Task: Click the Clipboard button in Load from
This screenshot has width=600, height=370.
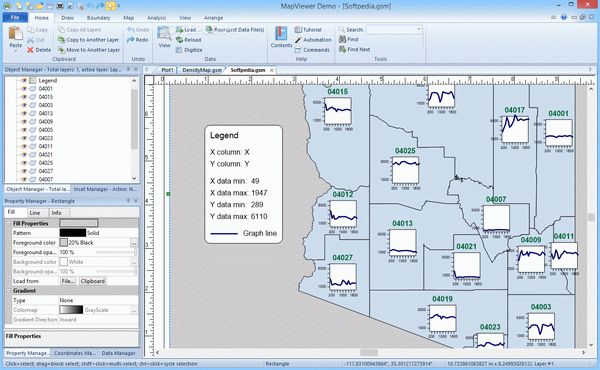Action: (x=93, y=281)
